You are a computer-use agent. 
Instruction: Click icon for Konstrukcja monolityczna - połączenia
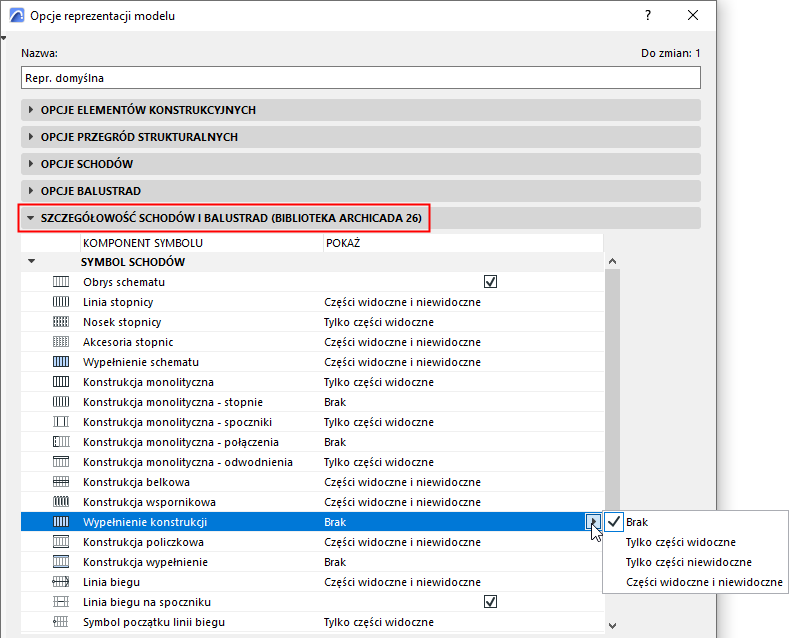coord(61,442)
